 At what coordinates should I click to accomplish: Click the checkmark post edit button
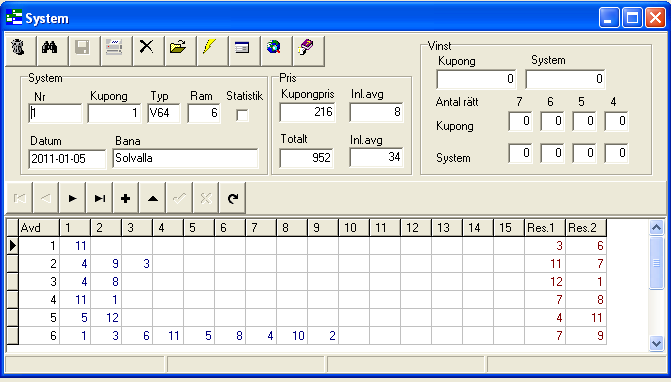(179, 198)
